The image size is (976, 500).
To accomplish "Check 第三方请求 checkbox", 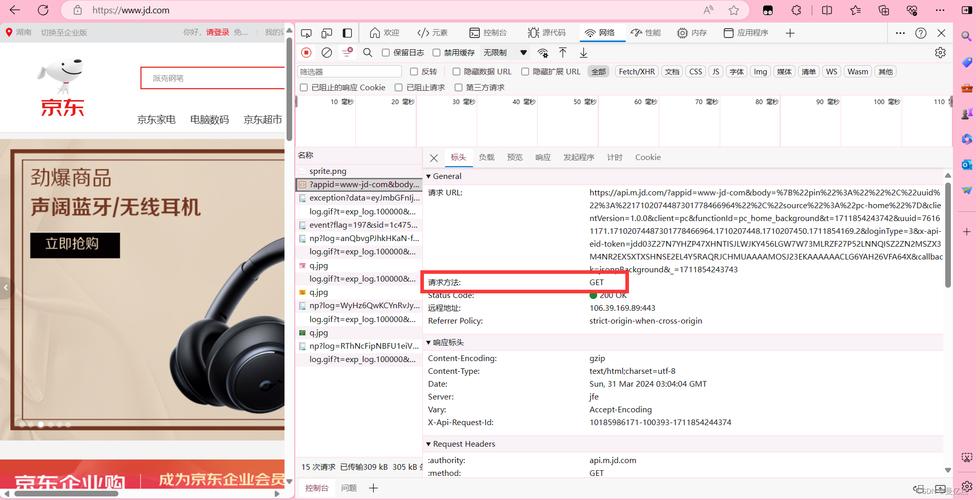I will [x=459, y=88].
